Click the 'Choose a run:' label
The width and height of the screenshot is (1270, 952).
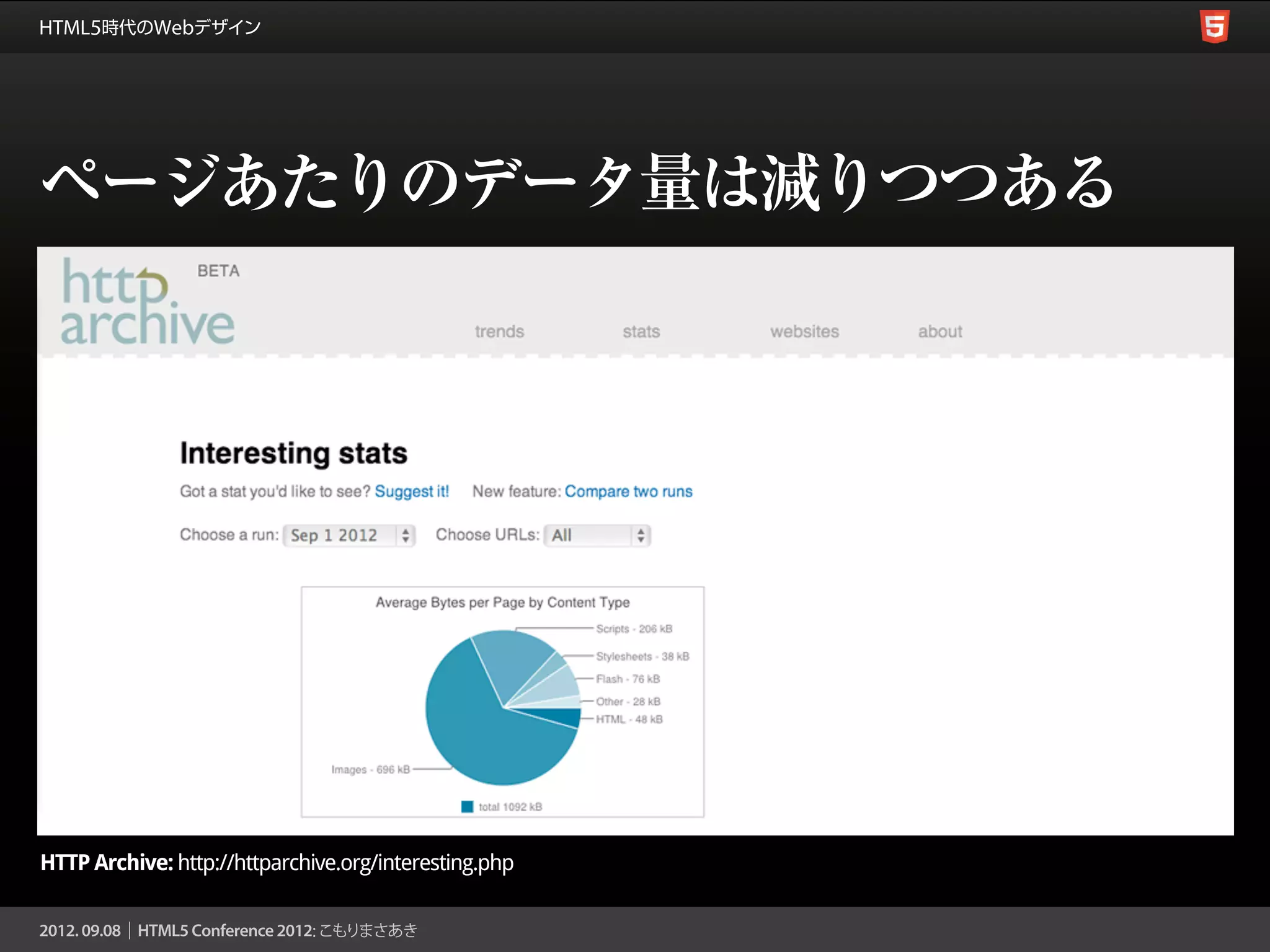tap(229, 535)
